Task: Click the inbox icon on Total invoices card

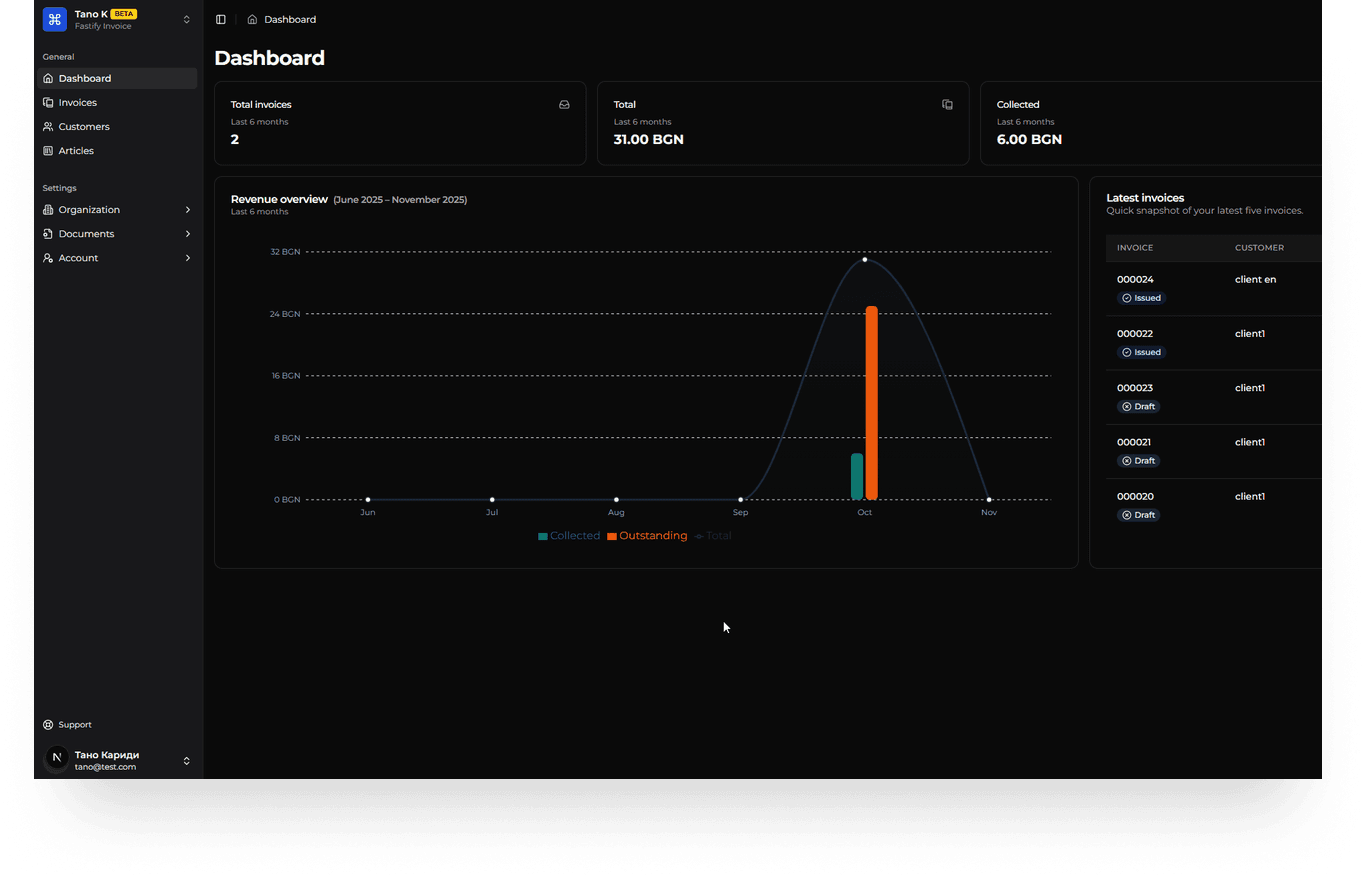Action: click(x=564, y=104)
